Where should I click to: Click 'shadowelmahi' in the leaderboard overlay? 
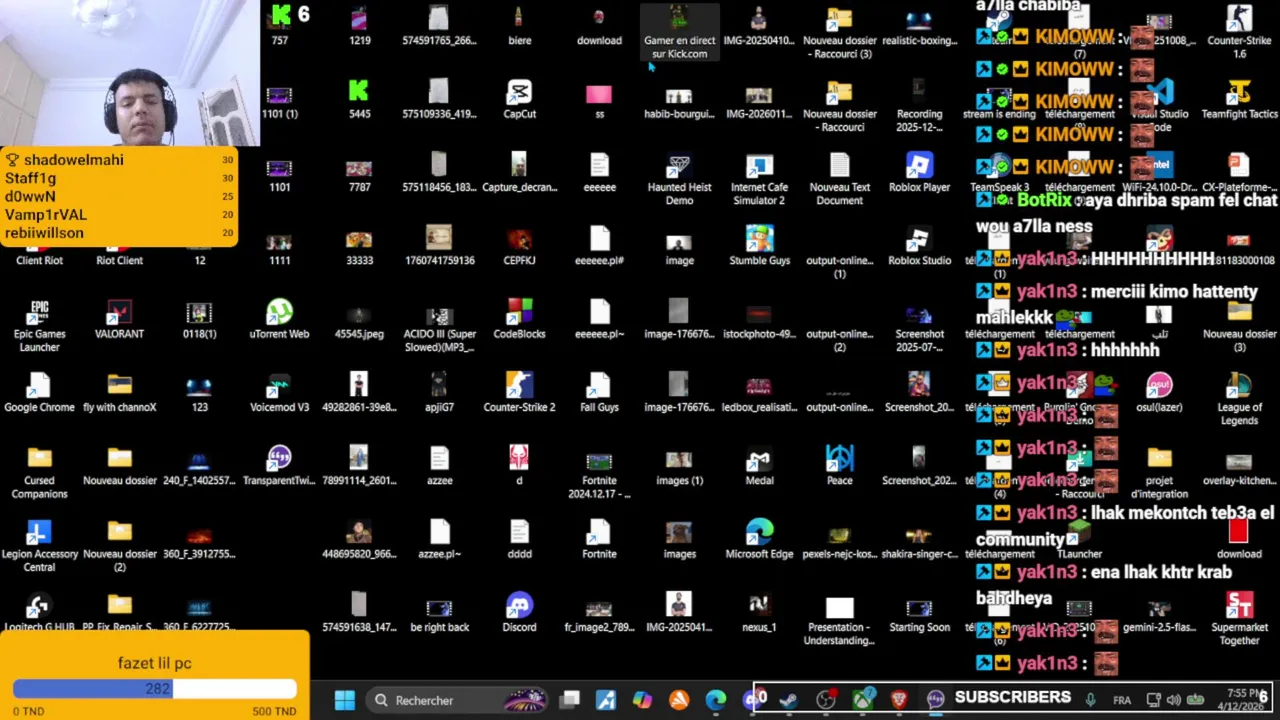[73, 160]
